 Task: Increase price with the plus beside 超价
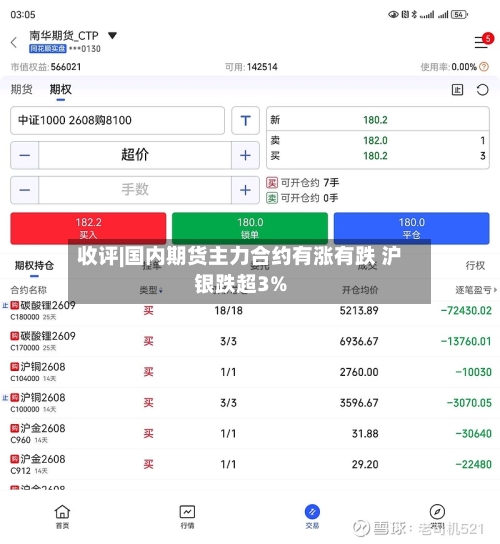(x=245, y=155)
